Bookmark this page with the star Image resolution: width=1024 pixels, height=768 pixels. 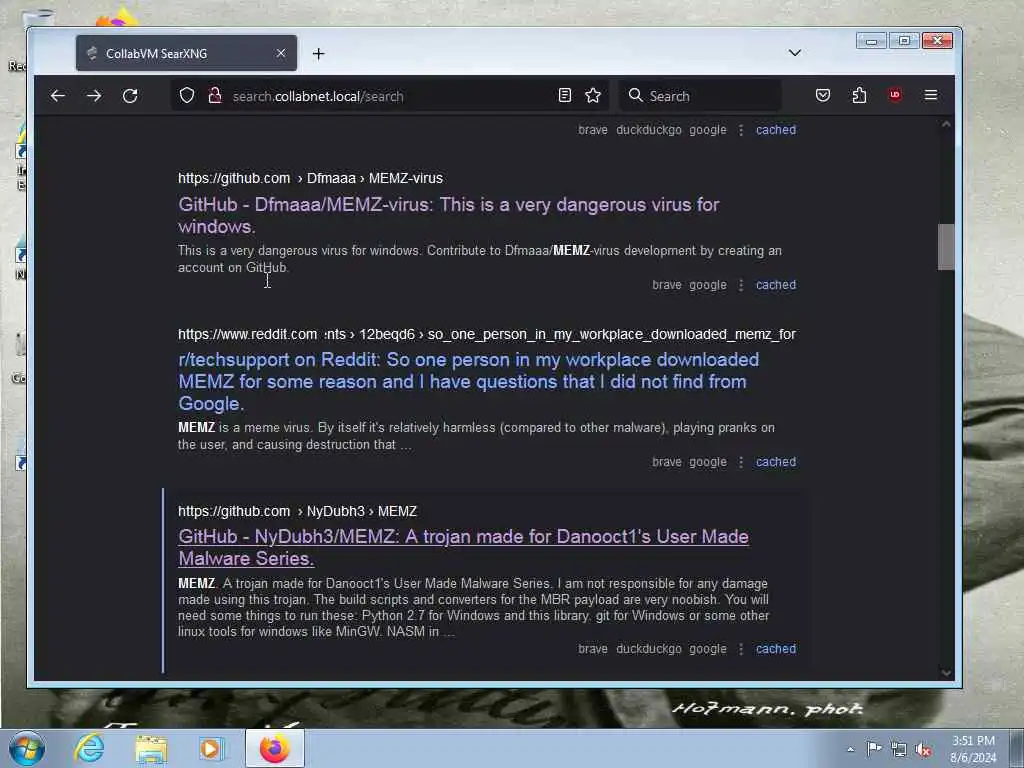click(593, 96)
